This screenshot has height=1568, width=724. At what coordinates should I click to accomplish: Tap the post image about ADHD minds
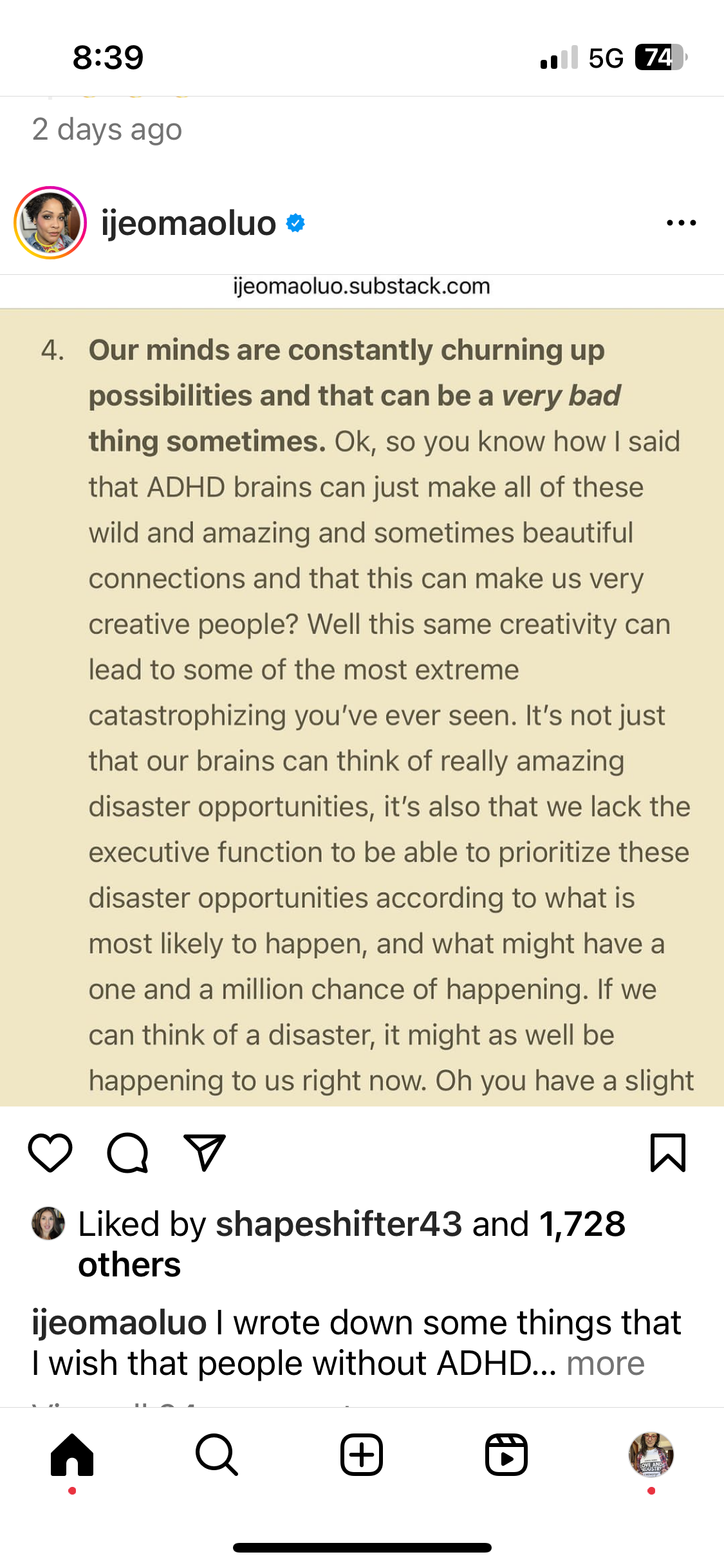click(x=362, y=708)
